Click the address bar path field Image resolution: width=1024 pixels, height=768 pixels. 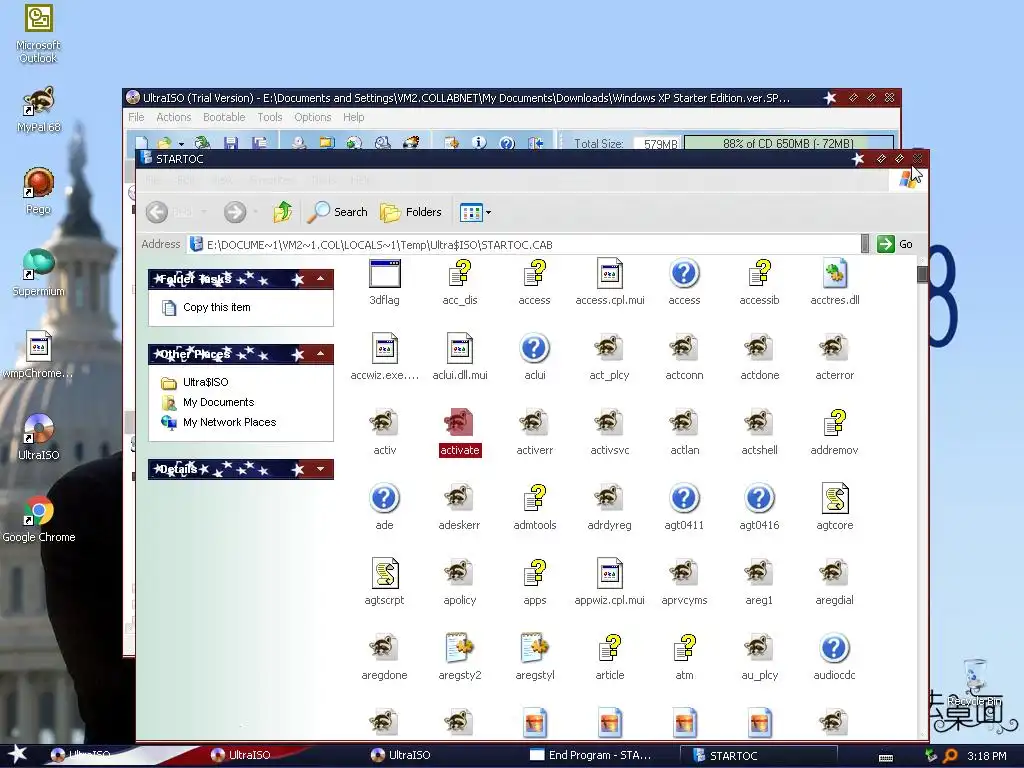[522, 244]
